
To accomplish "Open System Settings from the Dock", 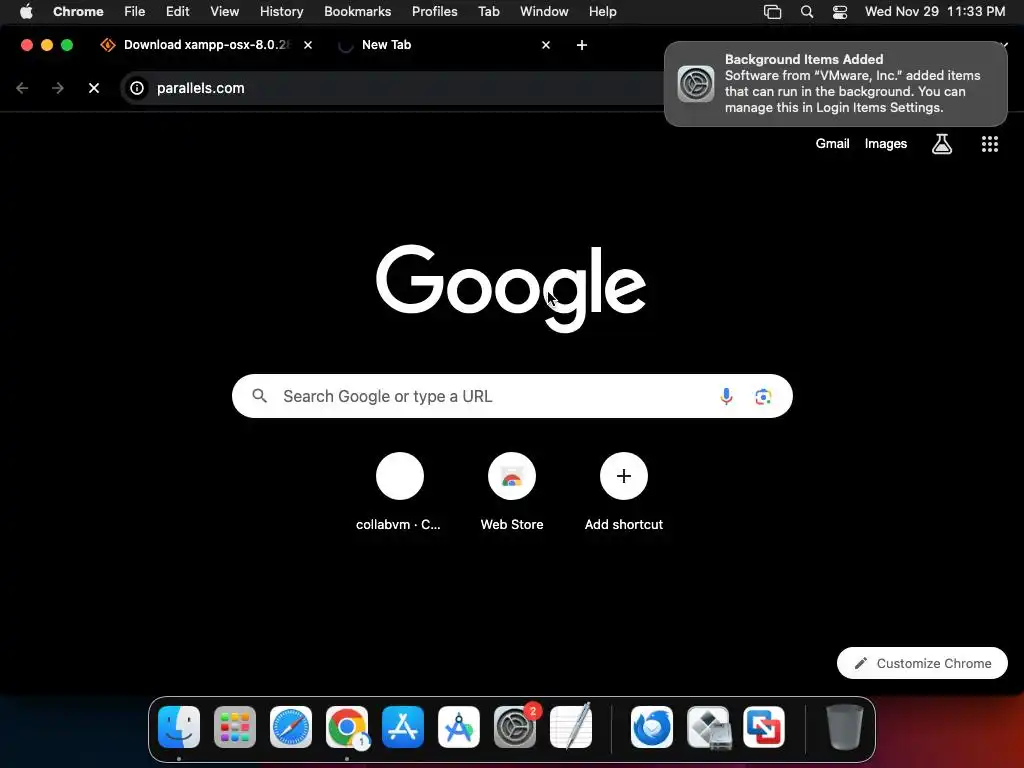I will coord(515,726).
